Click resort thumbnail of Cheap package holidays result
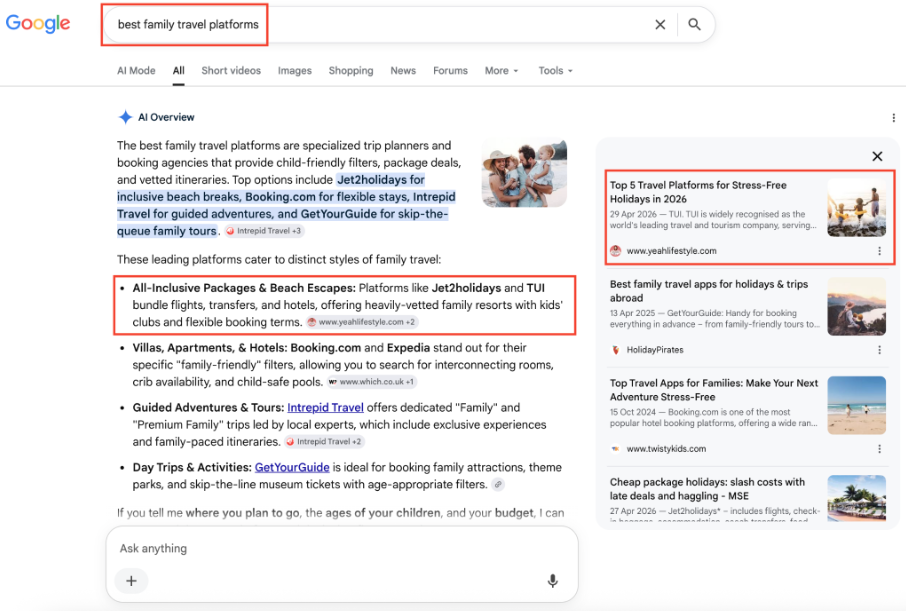This screenshot has width=906, height=611. click(x=856, y=498)
